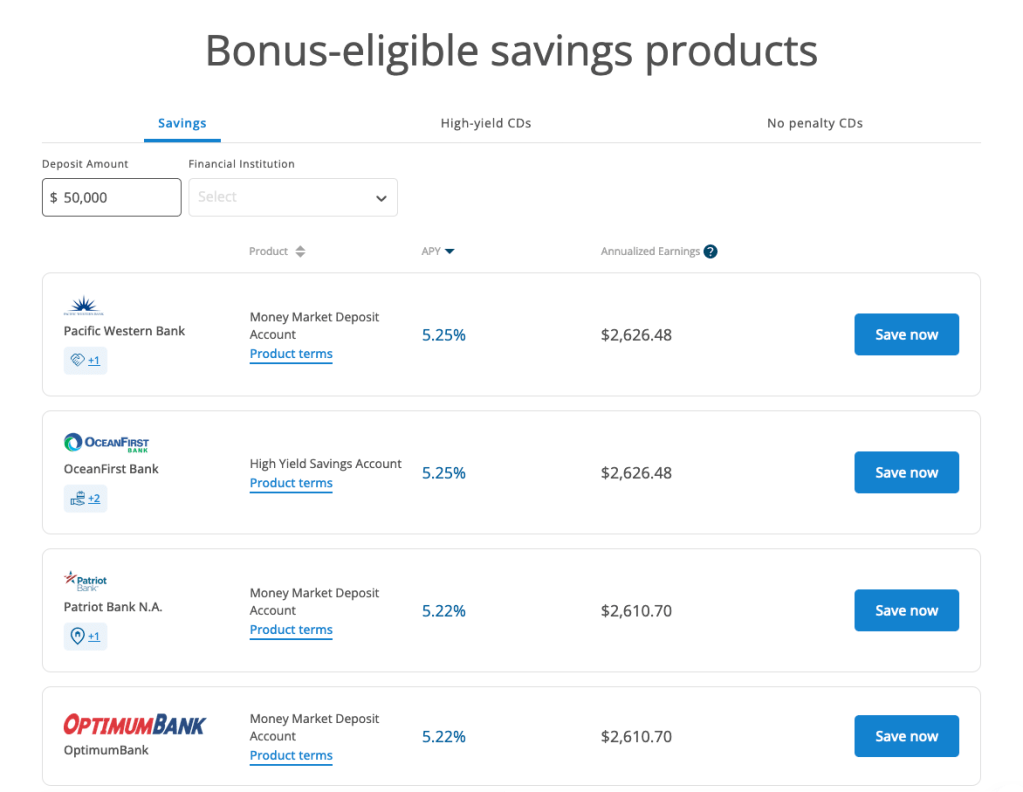Open Product terms for OceanFirst Bank
The width and height of the screenshot is (1023, 792).
(x=291, y=483)
